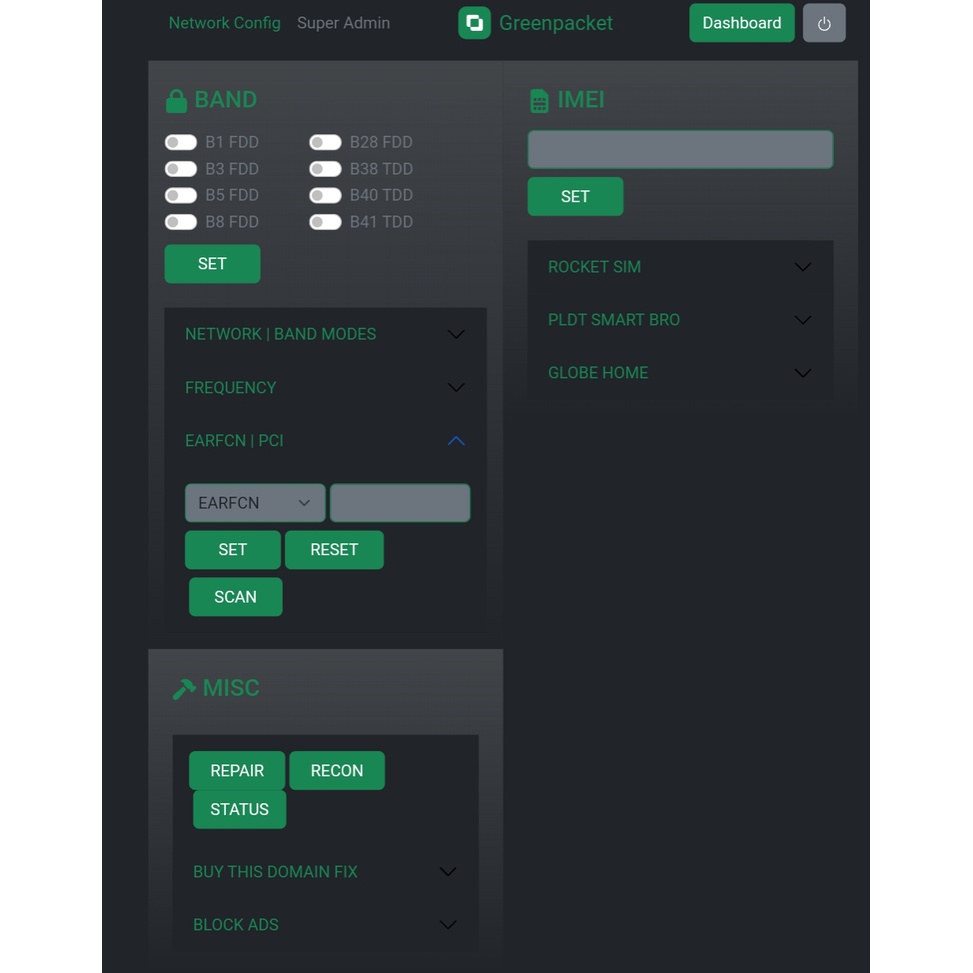Go to the Dashboard
Image resolution: width=973 pixels, height=973 pixels.
(x=741, y=23)
